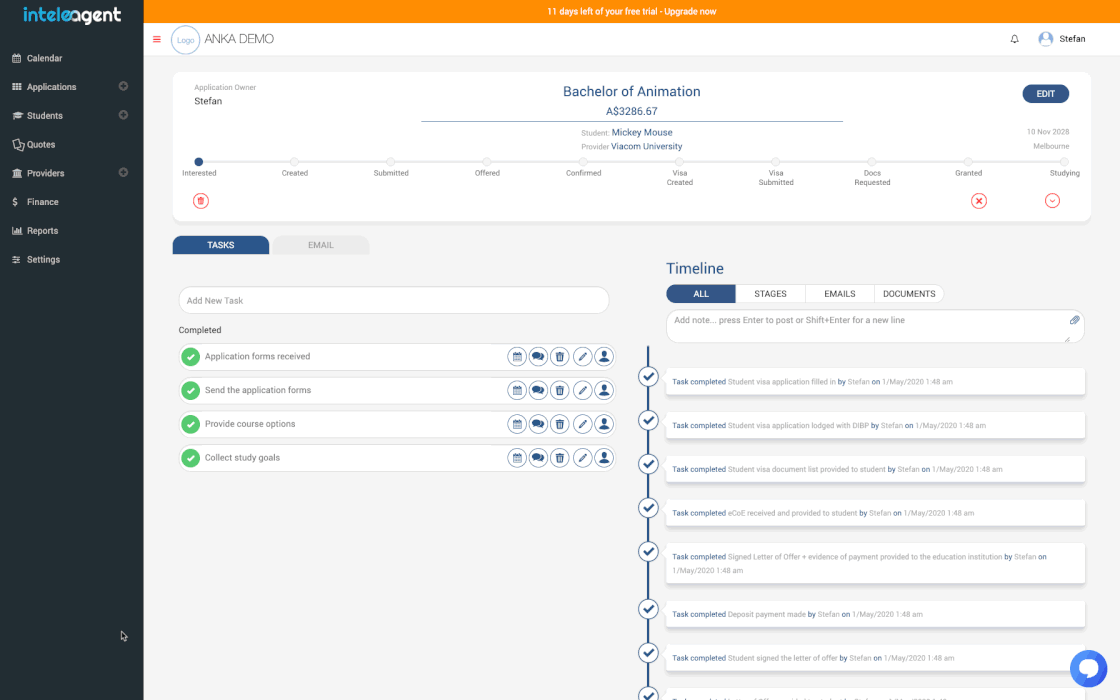Collapse the sidebar with hamburger menu
Image resolution: width=1120 pixels, height=700 pixels.
(x=157, y=39)
